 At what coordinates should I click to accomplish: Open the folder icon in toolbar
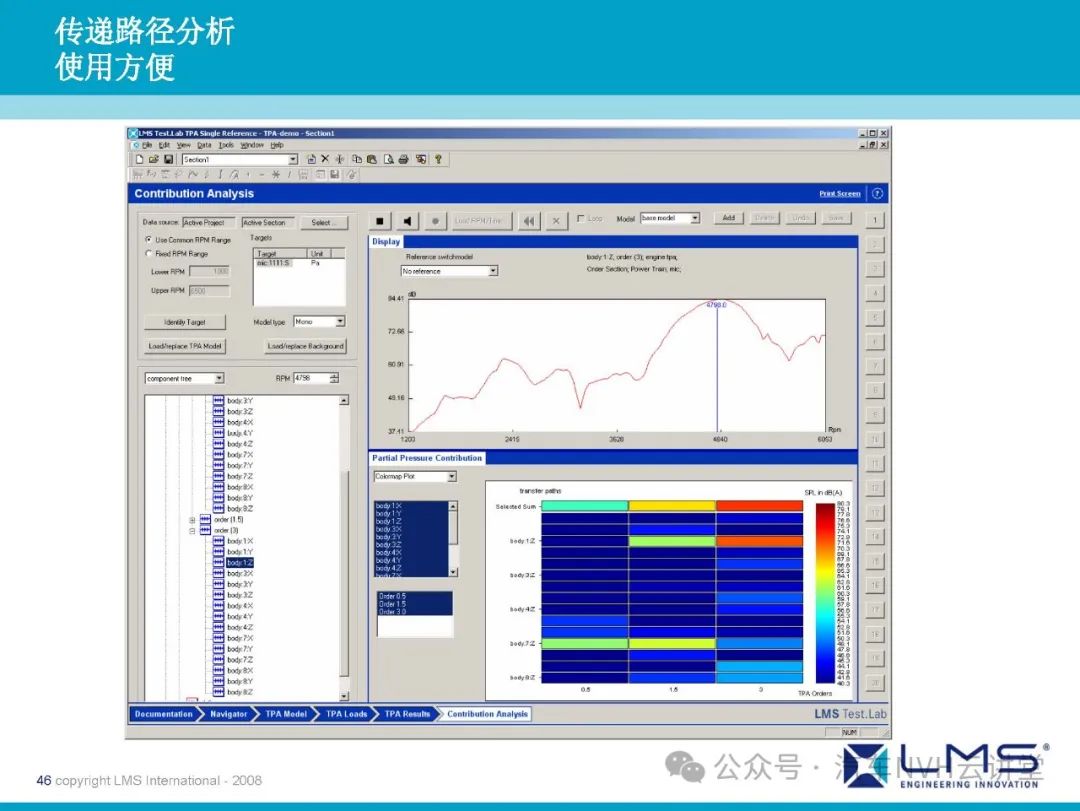click(x=154, y=159)
